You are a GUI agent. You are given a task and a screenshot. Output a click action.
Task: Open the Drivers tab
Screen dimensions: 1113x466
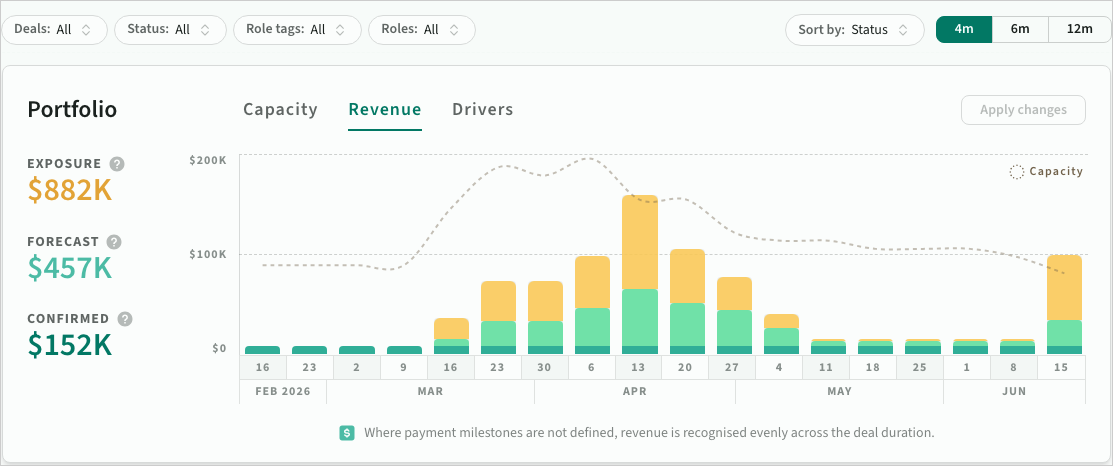pyautogui.click(x=482, y=110)
